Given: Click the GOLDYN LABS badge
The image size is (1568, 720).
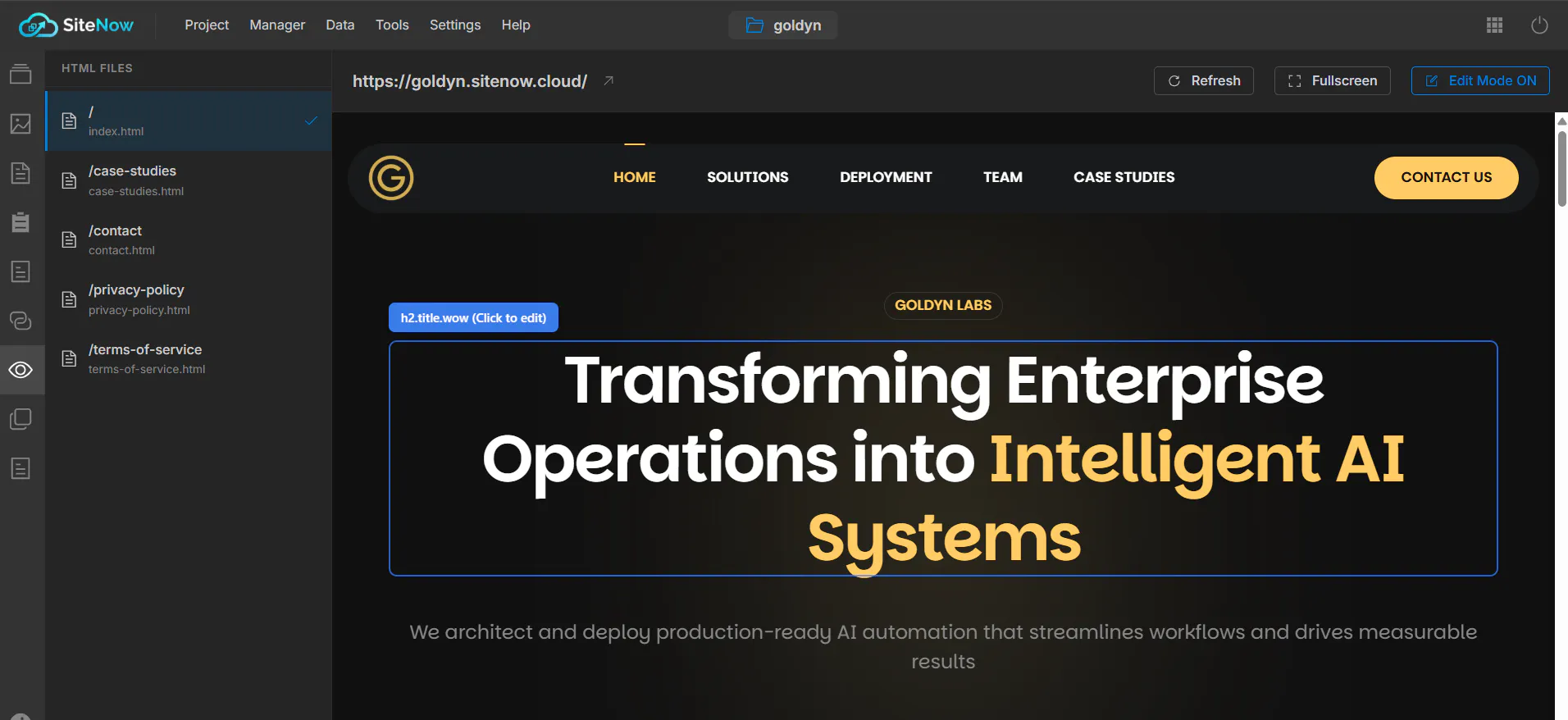Looking at the screenshot, I should click(943, 305).
